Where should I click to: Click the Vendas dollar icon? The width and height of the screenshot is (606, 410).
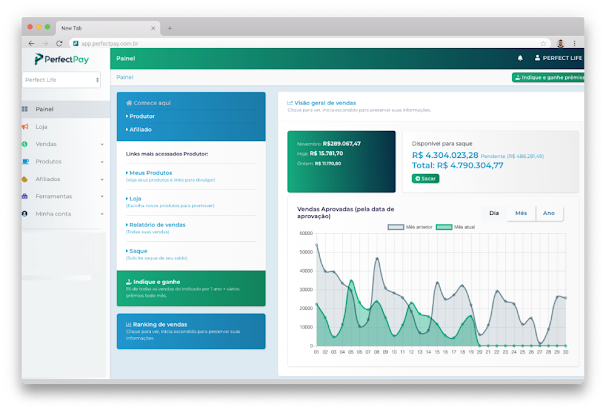25,144
